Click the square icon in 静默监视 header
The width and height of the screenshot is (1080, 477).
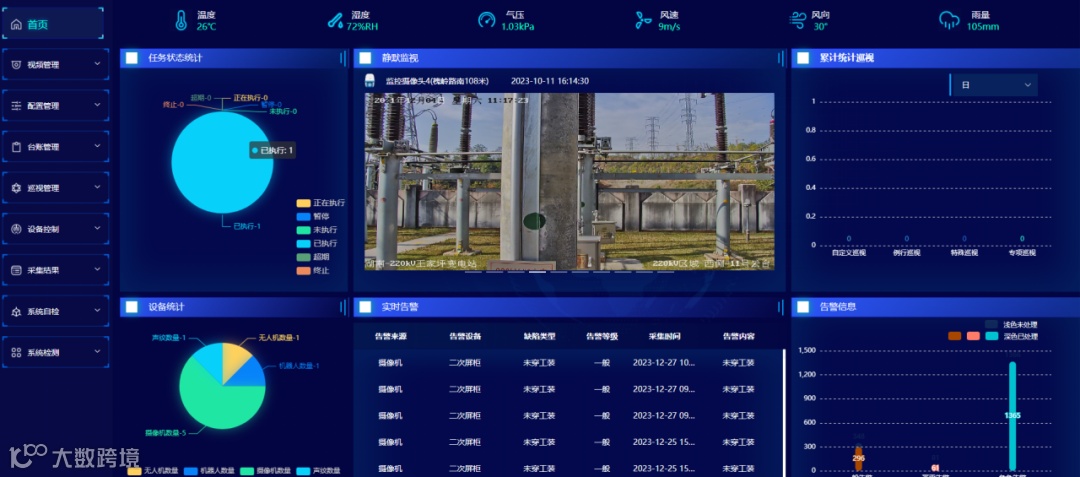(365, 59)
